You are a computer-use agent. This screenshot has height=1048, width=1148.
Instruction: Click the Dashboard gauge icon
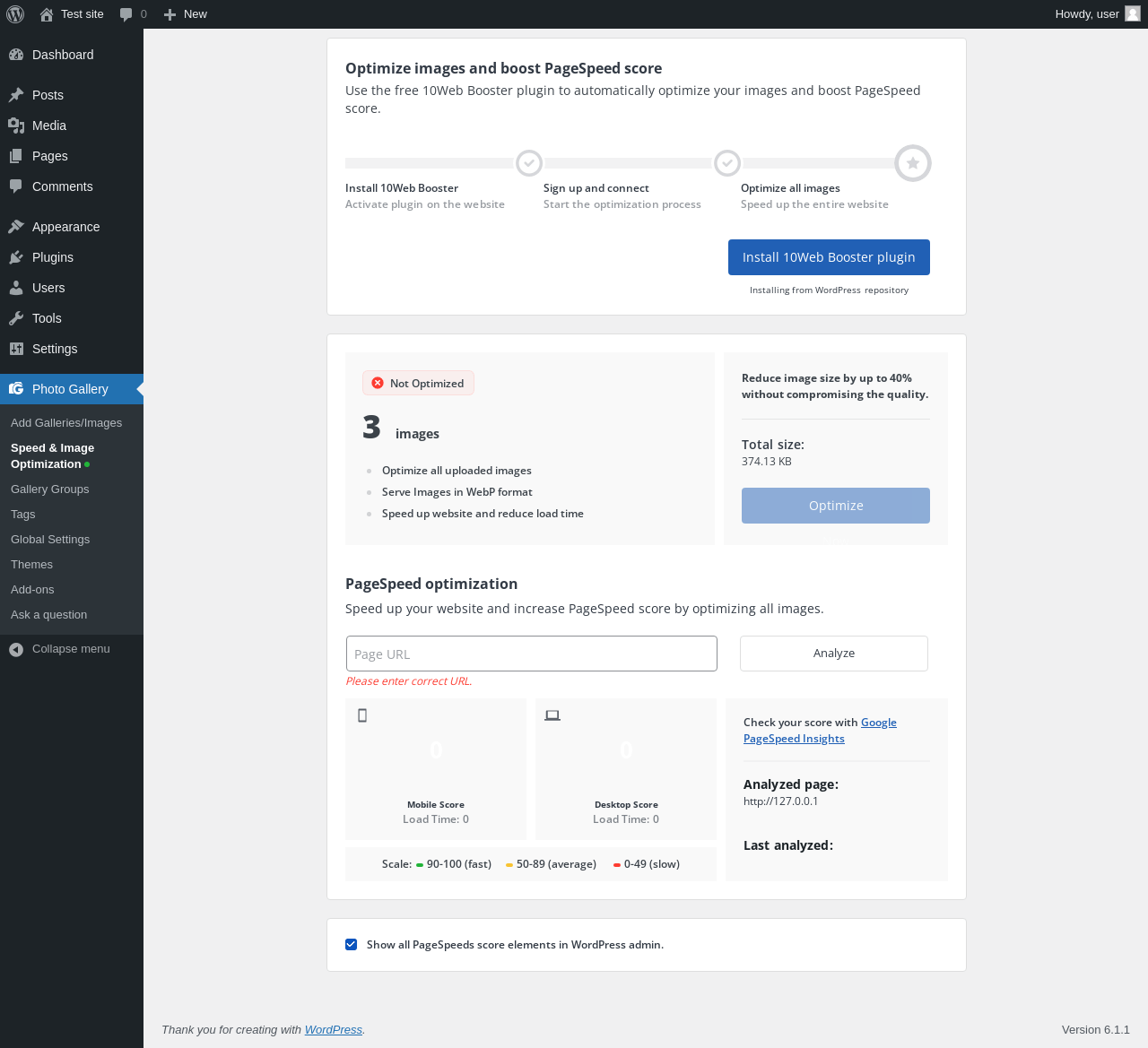pos(16,55)
